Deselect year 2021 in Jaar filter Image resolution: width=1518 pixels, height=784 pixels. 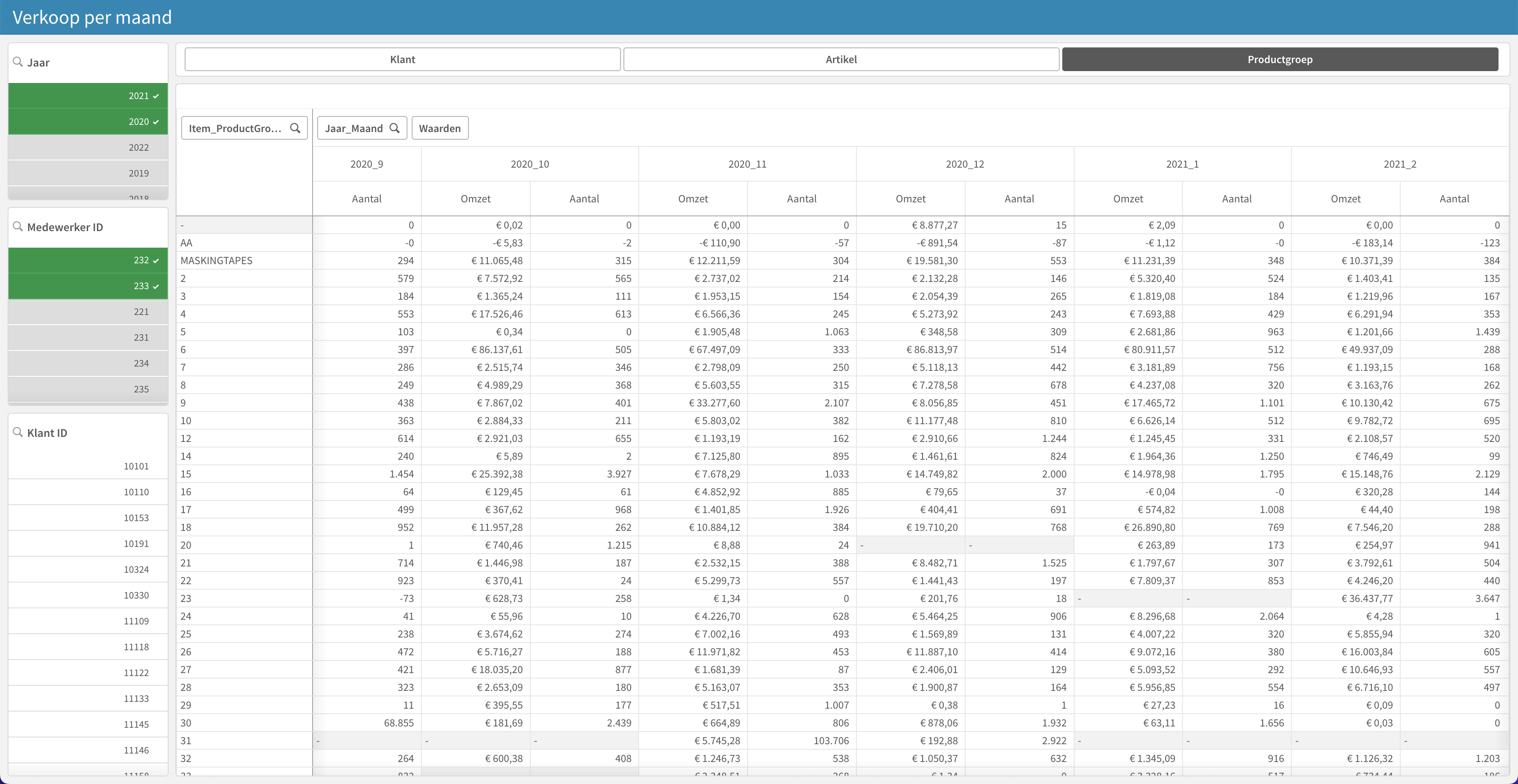point(89,95)
